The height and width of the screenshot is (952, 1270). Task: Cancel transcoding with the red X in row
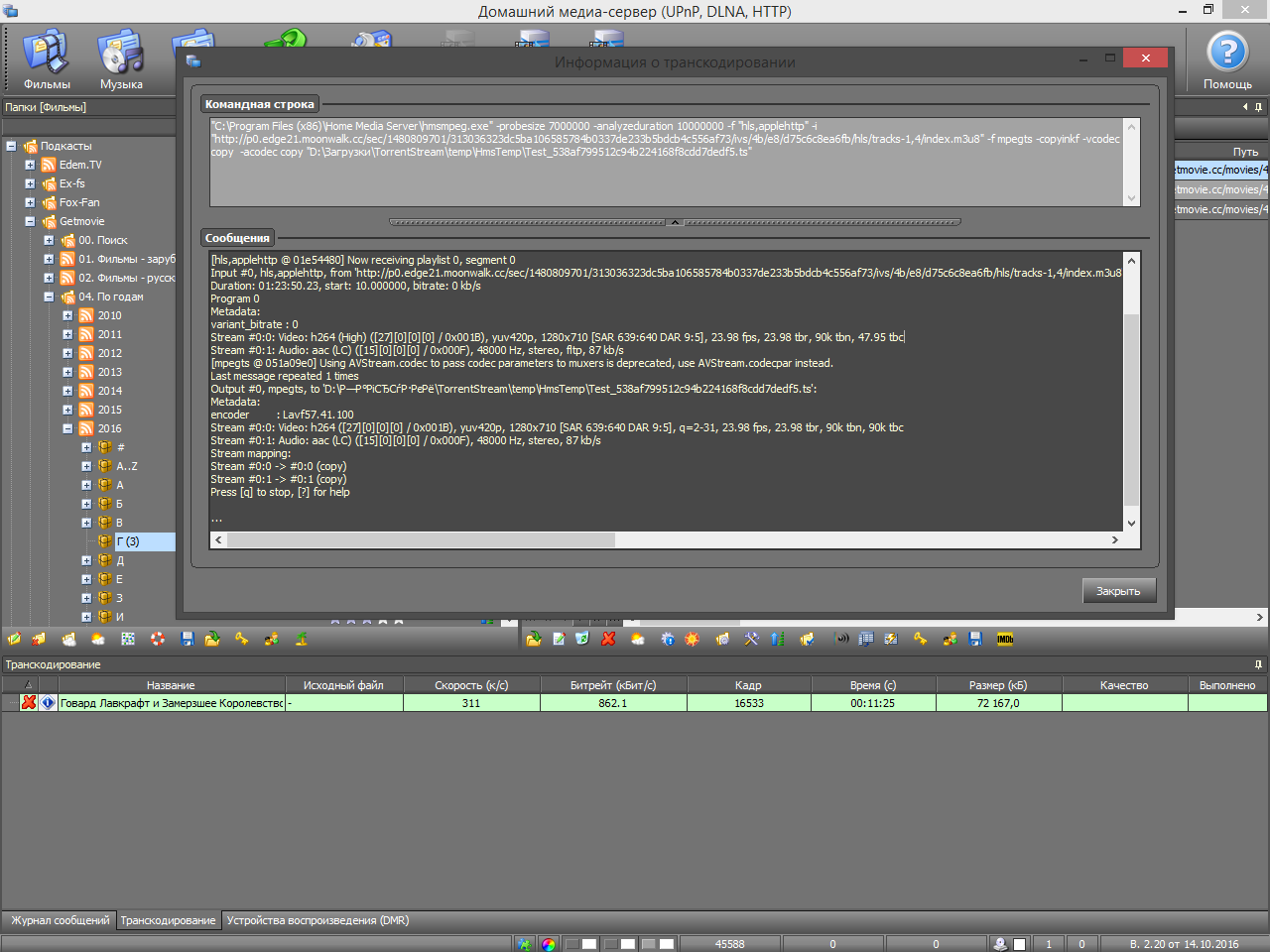click(29, 703)
